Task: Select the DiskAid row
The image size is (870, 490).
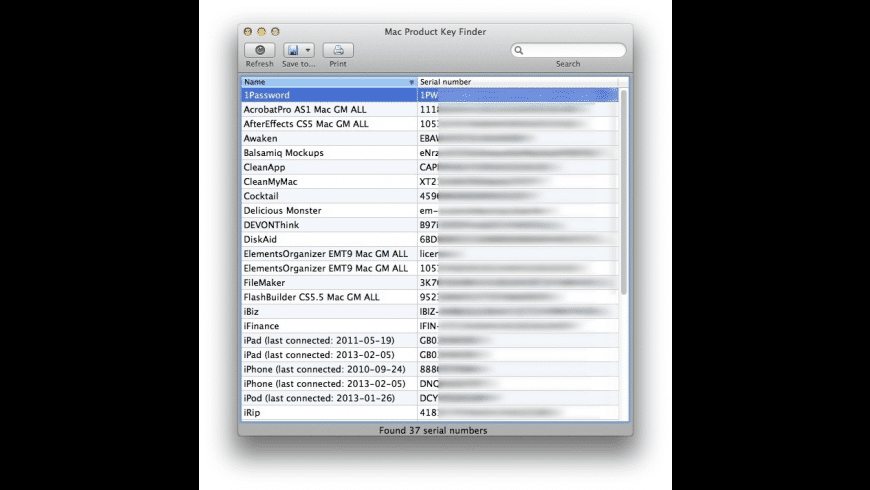Action: (430, 239)
